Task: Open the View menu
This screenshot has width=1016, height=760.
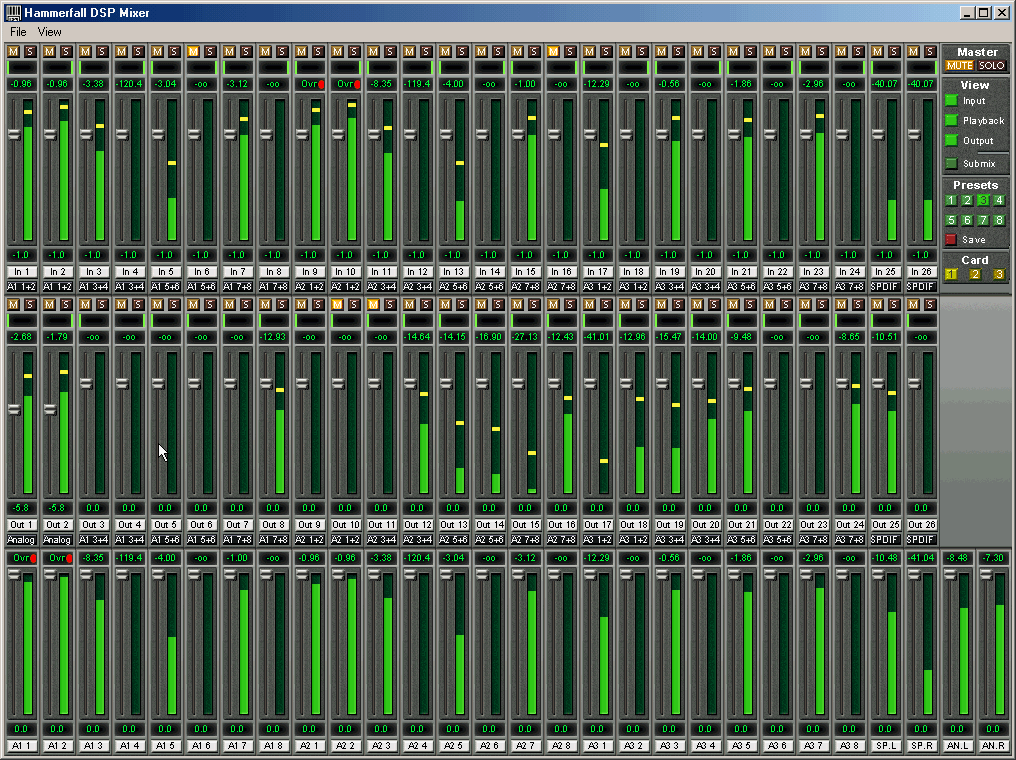Action: (49, 32)
